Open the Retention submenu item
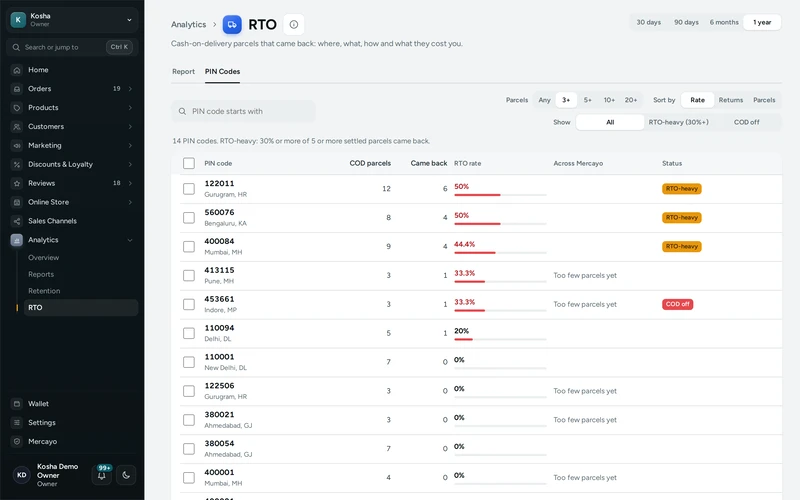Viewport: 800px width, 500px height. point(44,291)
